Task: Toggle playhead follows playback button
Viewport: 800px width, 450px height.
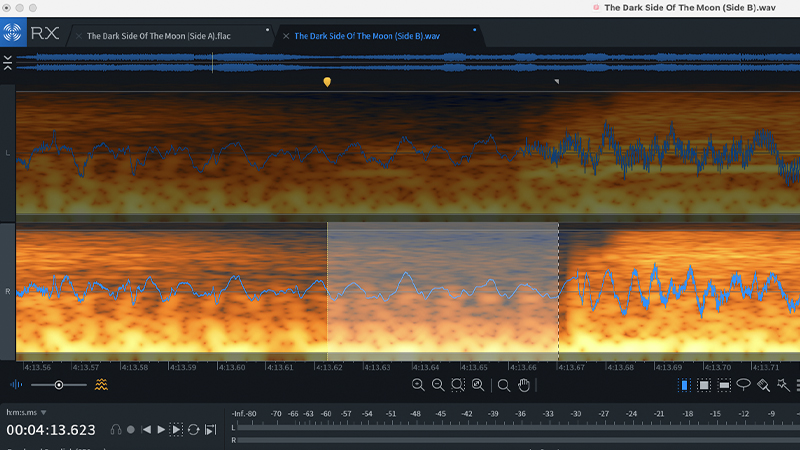Action: pyautogui.click(x=210, y=430)
